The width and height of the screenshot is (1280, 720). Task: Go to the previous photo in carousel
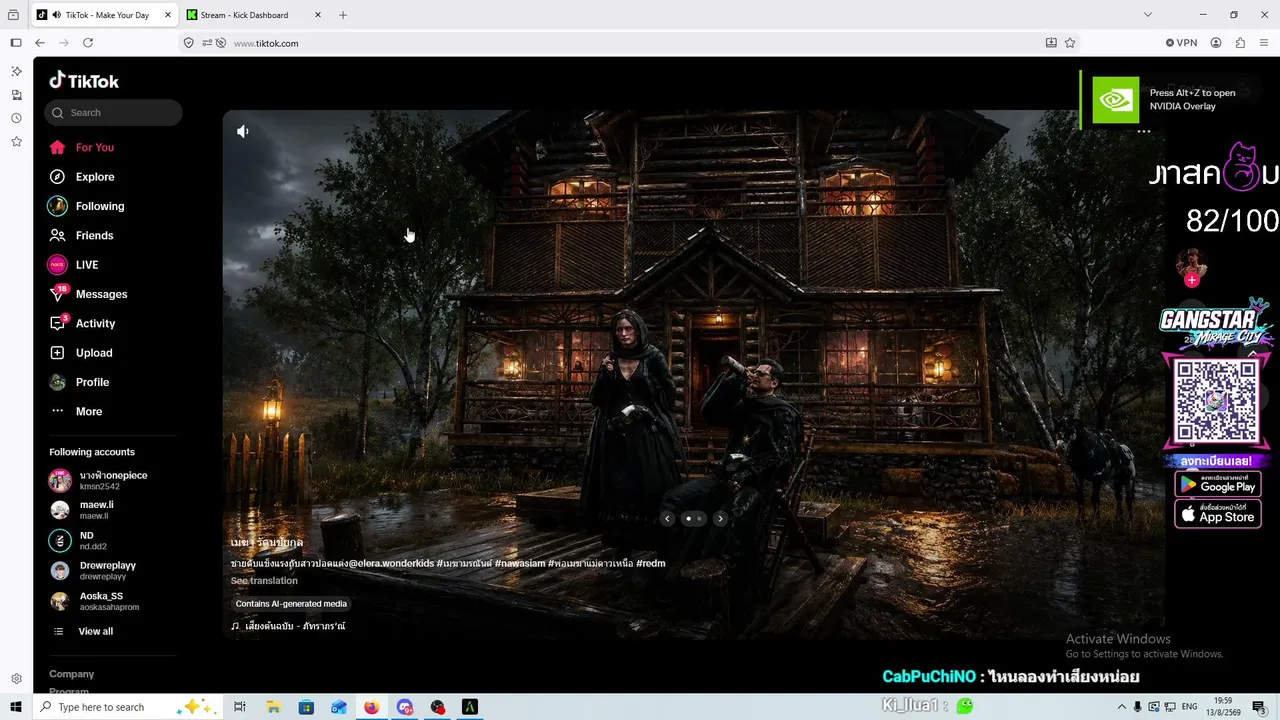click(x=668, y=518)
